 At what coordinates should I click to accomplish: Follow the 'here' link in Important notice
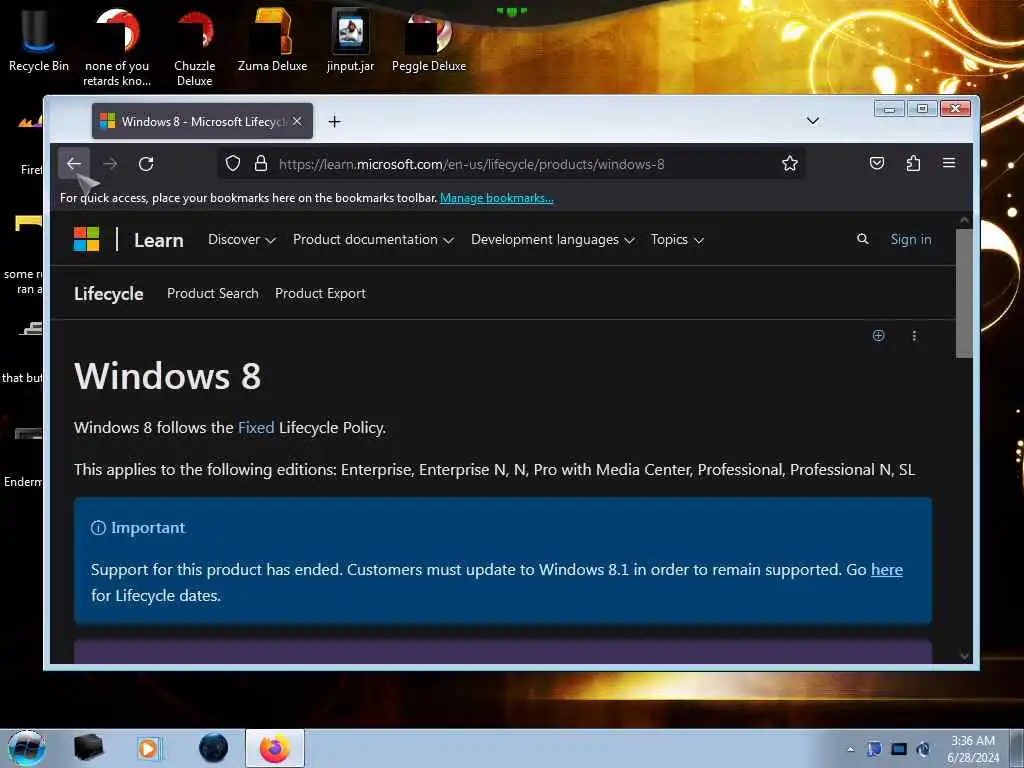pos(887,569)
